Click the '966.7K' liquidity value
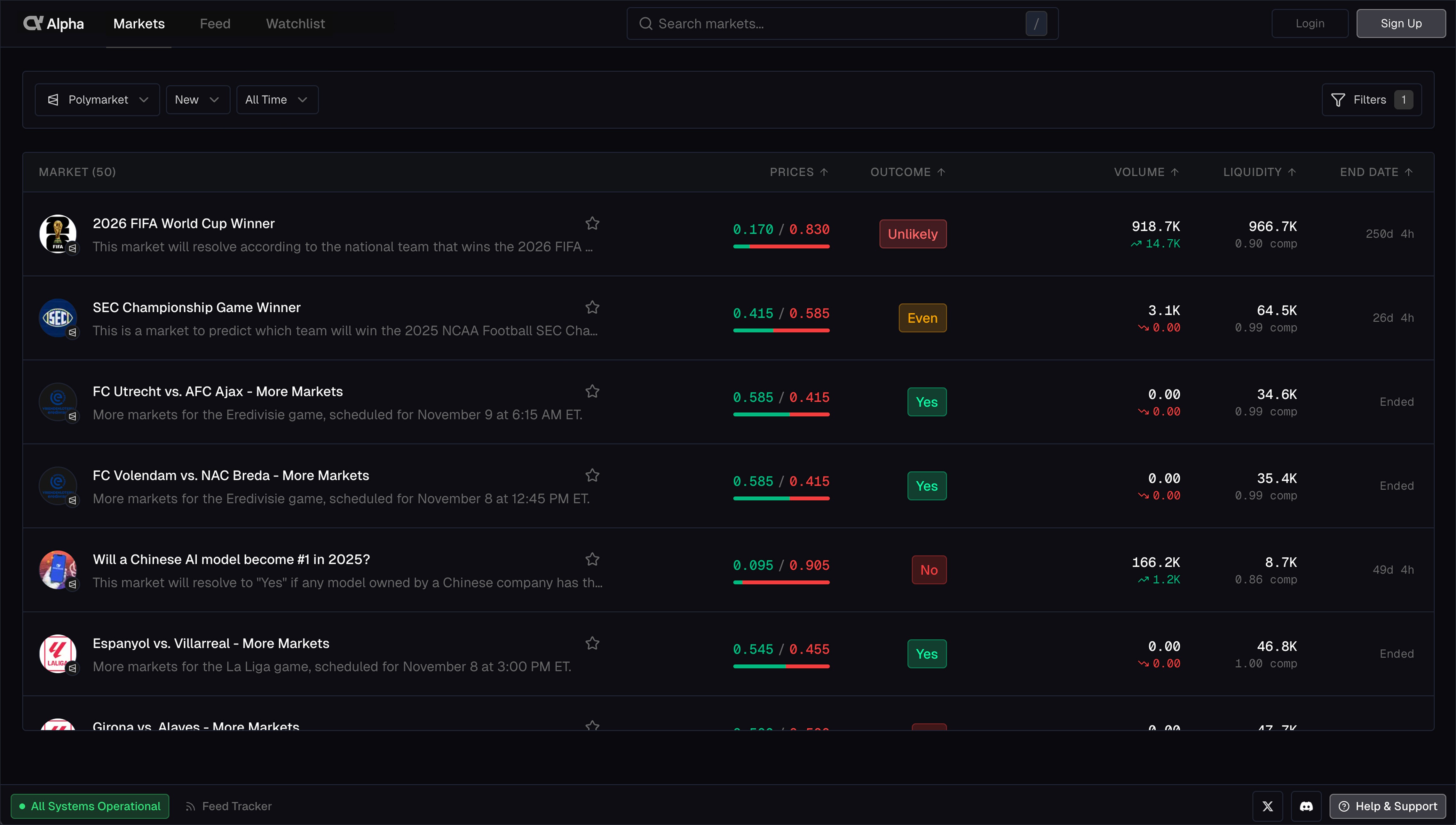The height and width of the screenshot is (825, 1456). (x=1272, y=226)
